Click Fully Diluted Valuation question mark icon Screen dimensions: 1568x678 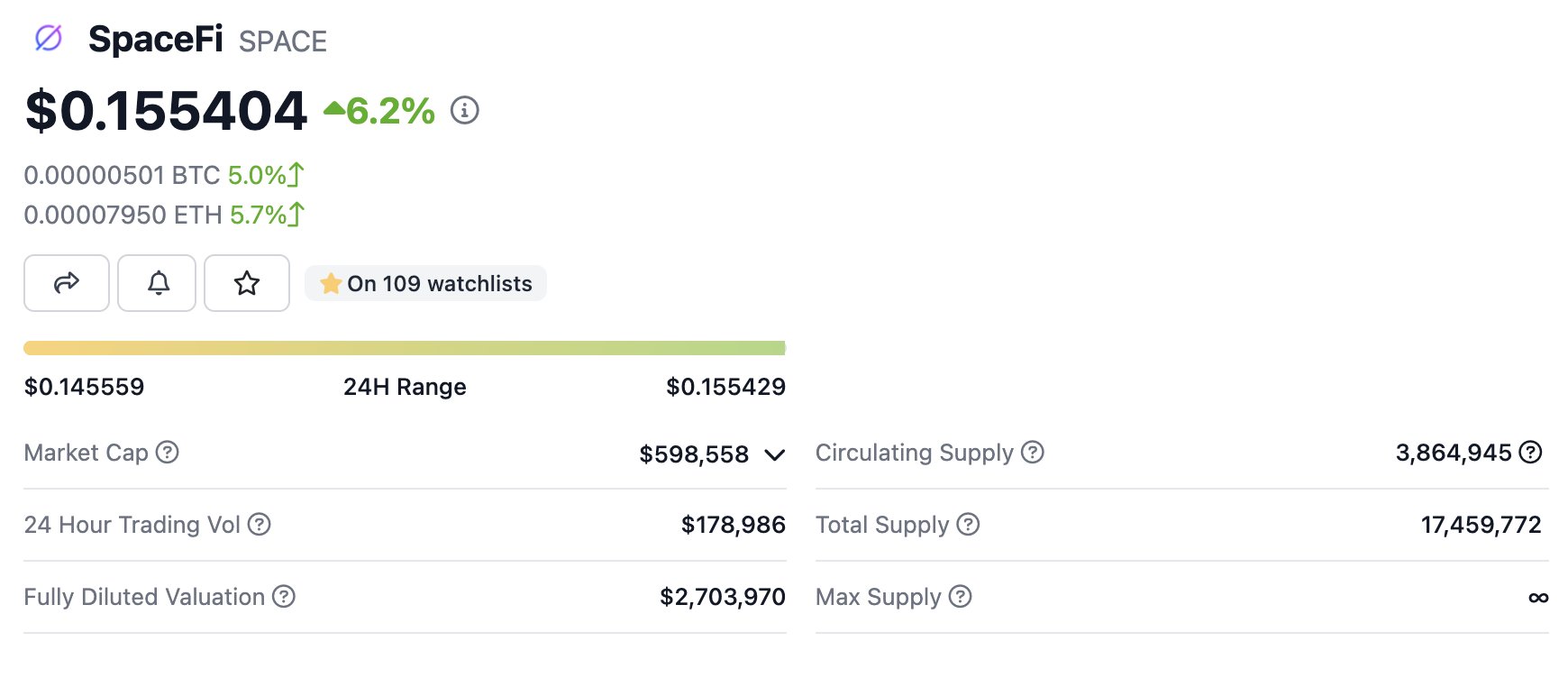click(284, 596)
